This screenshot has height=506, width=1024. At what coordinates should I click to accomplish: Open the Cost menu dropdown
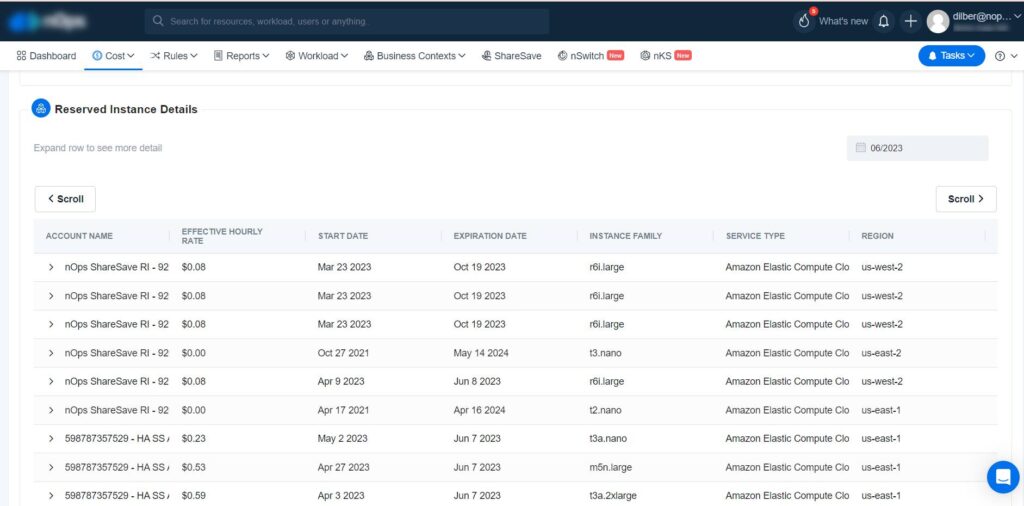(x=114, y=56)
